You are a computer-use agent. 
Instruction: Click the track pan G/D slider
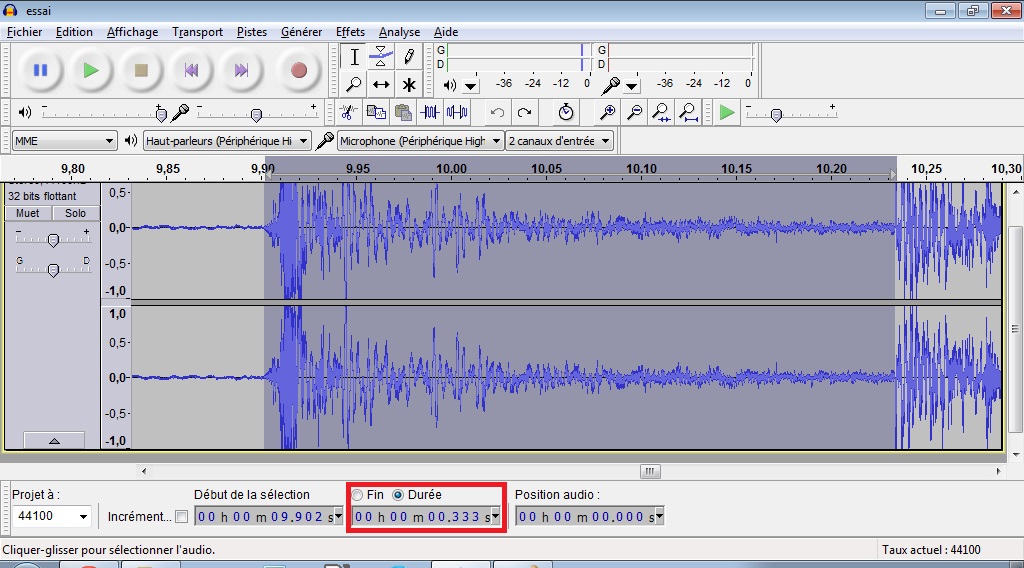(54, 269)
